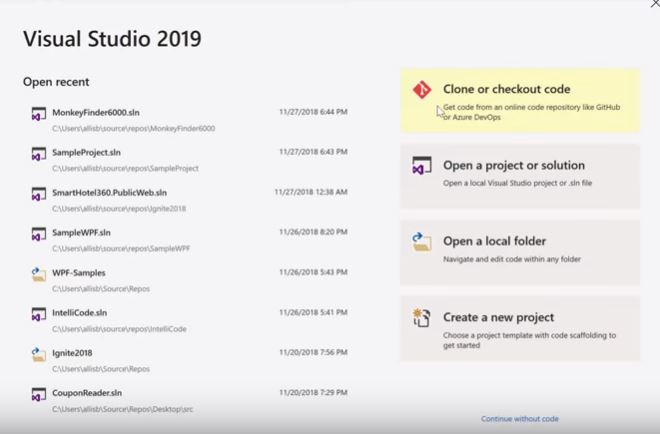660x434 pixels.
Task: Click the CouponReader.sln solution icon
Action: (x=39, y=395)
